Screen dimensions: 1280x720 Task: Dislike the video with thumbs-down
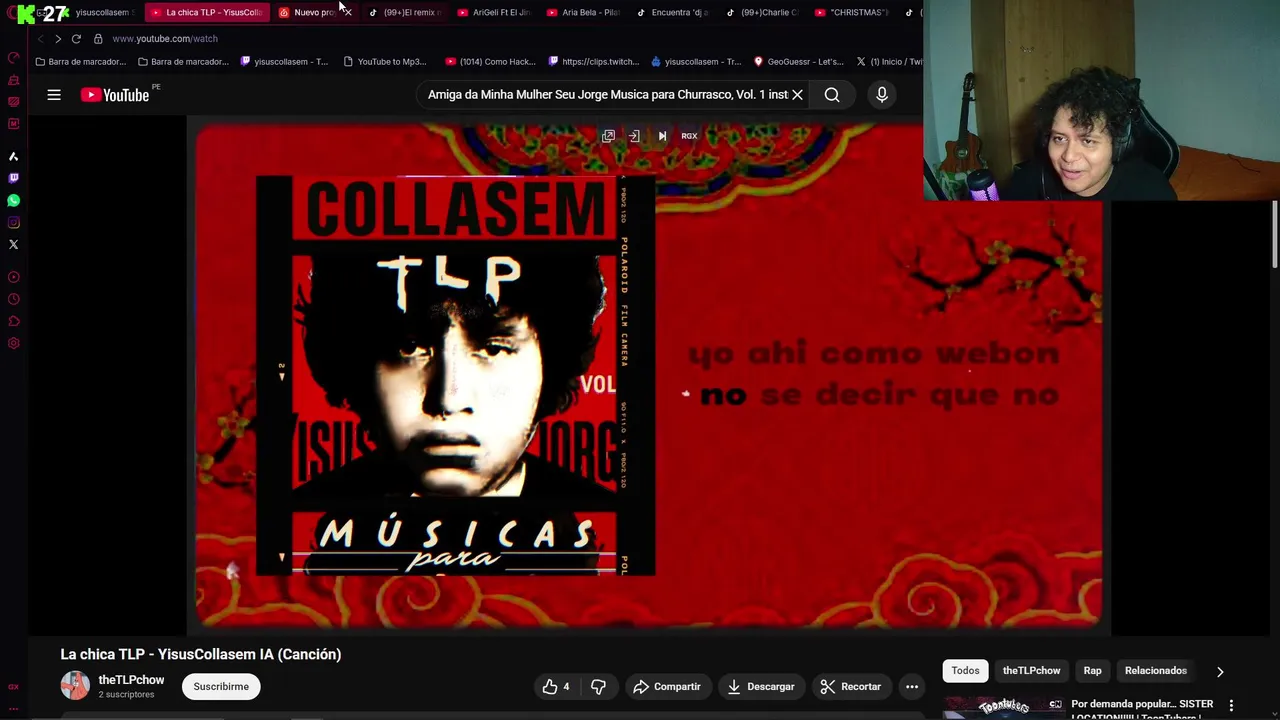(x=598, y=687)
